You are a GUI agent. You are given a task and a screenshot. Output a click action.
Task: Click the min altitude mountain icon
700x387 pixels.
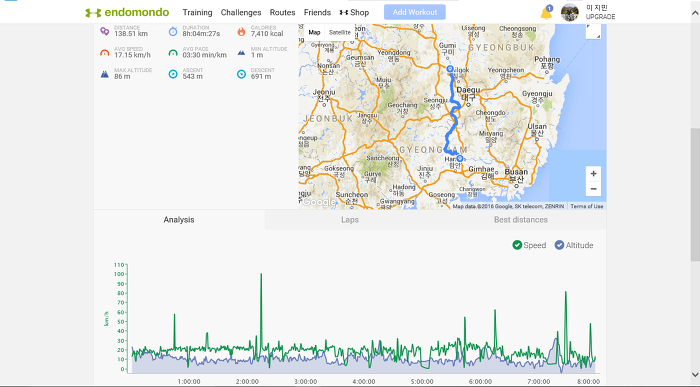[241, 53]
